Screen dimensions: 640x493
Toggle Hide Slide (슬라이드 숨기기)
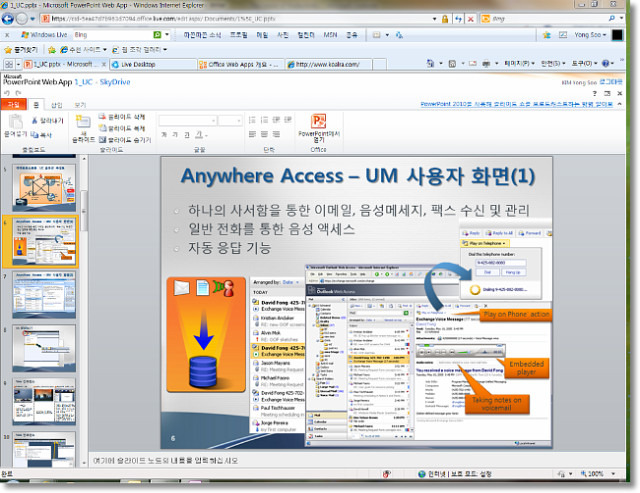(125, 140)
